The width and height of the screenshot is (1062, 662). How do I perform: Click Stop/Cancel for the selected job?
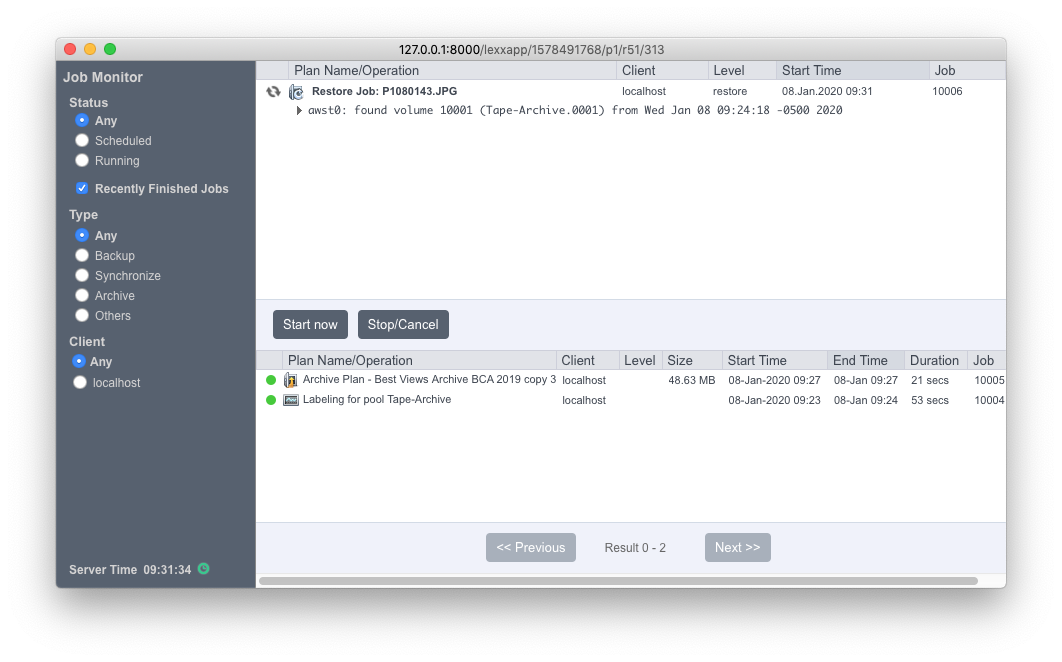pyautogui.click(x=403, y=324)
